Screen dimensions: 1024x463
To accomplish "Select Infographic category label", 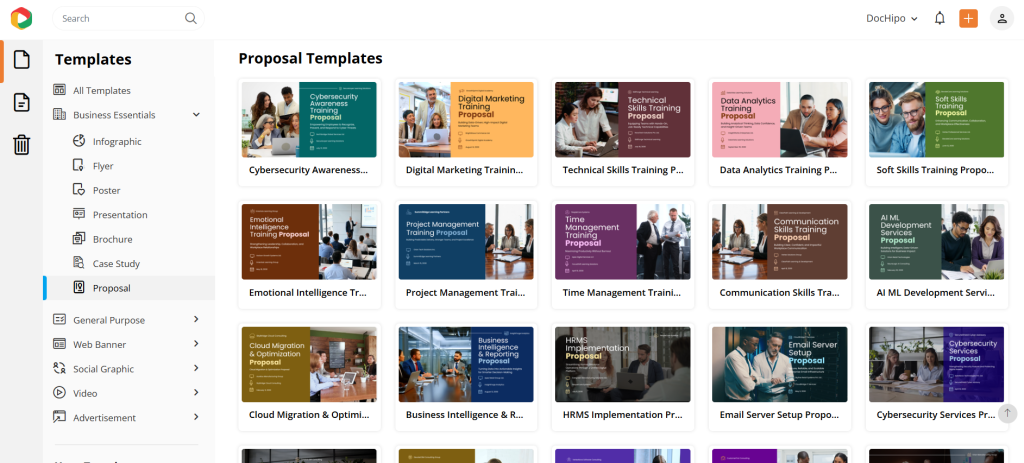I will 117,142.
